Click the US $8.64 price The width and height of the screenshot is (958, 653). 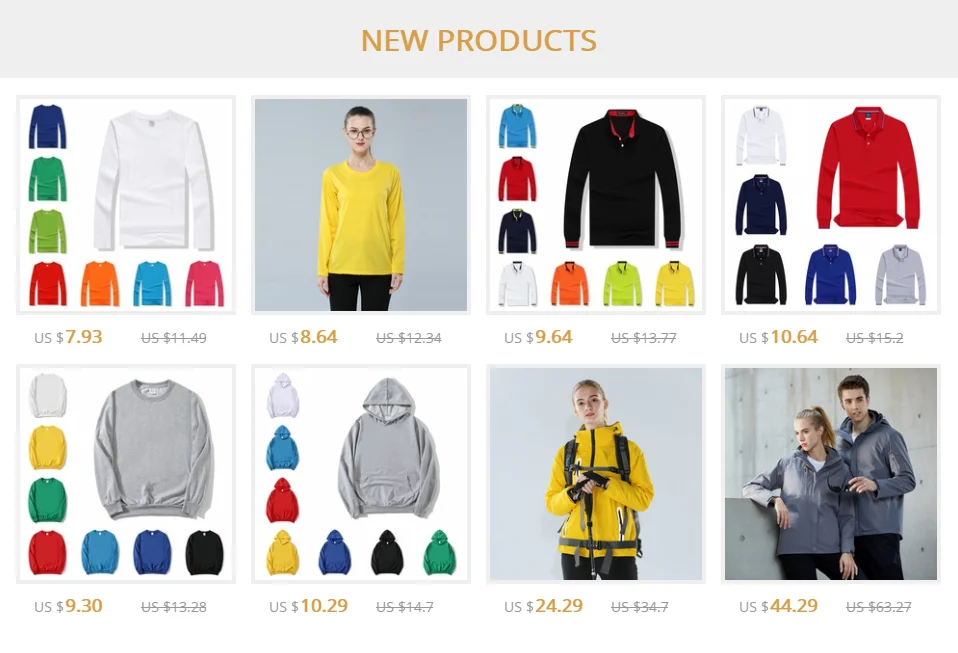click(303, 337)
